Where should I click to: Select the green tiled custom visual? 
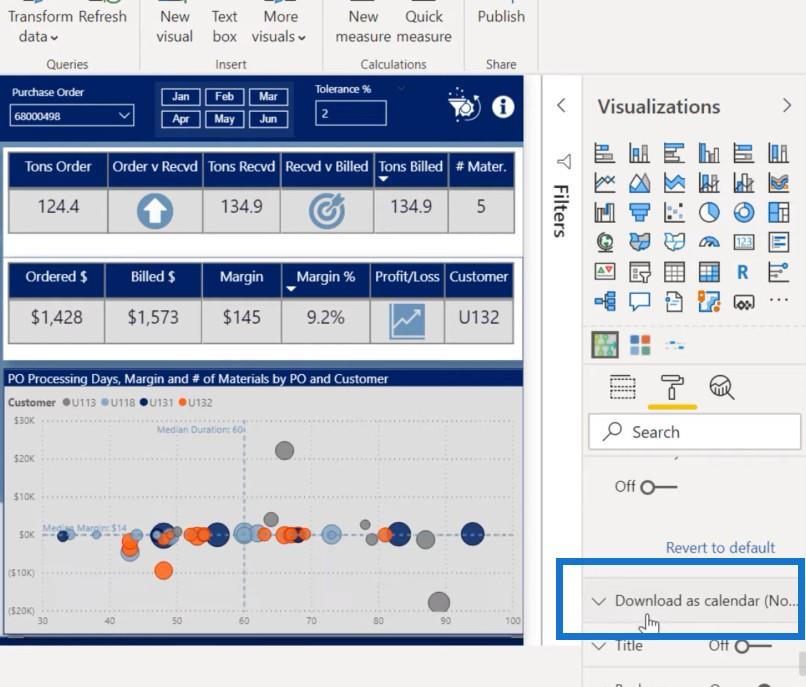(x=605, y=345)
